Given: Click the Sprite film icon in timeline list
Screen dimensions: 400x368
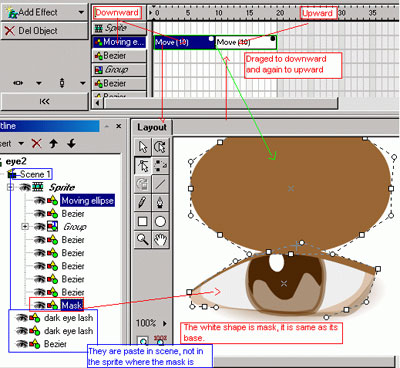Looking at the screenshot, I should coord(98,28).
